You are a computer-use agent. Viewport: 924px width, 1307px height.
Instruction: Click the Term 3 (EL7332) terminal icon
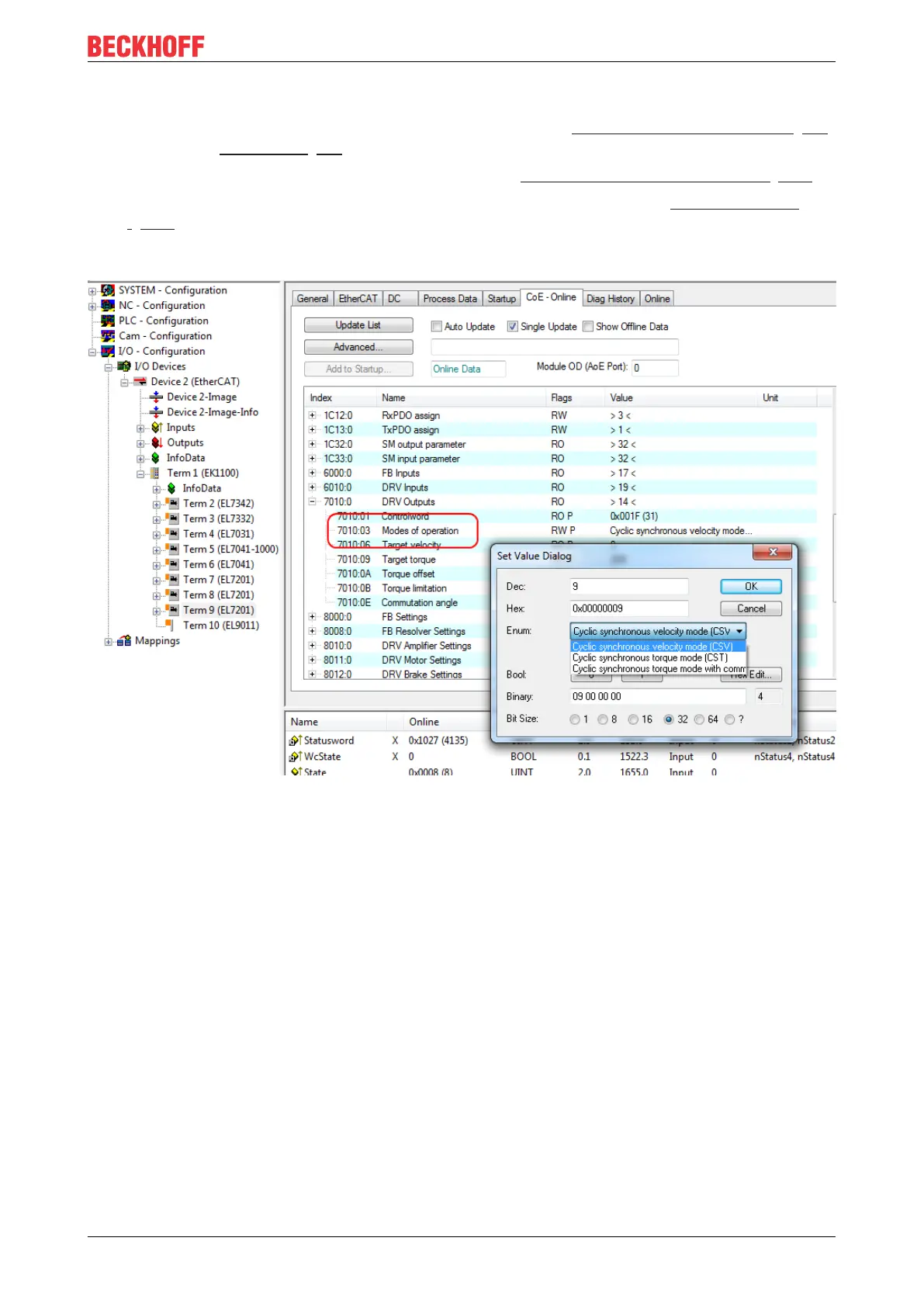pos(172,518)
